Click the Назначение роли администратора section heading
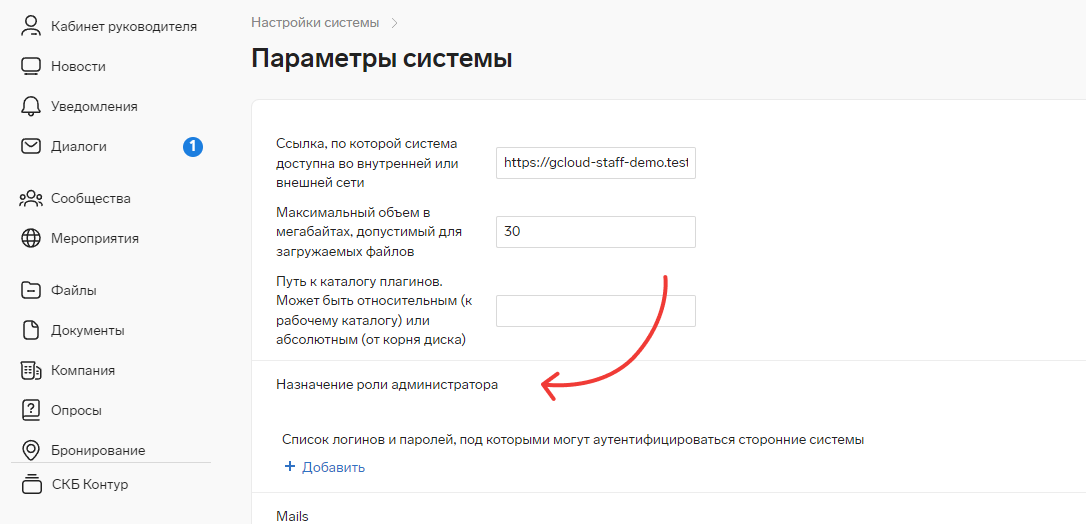Screen dimensions: 1086x524 coord(387,385)
